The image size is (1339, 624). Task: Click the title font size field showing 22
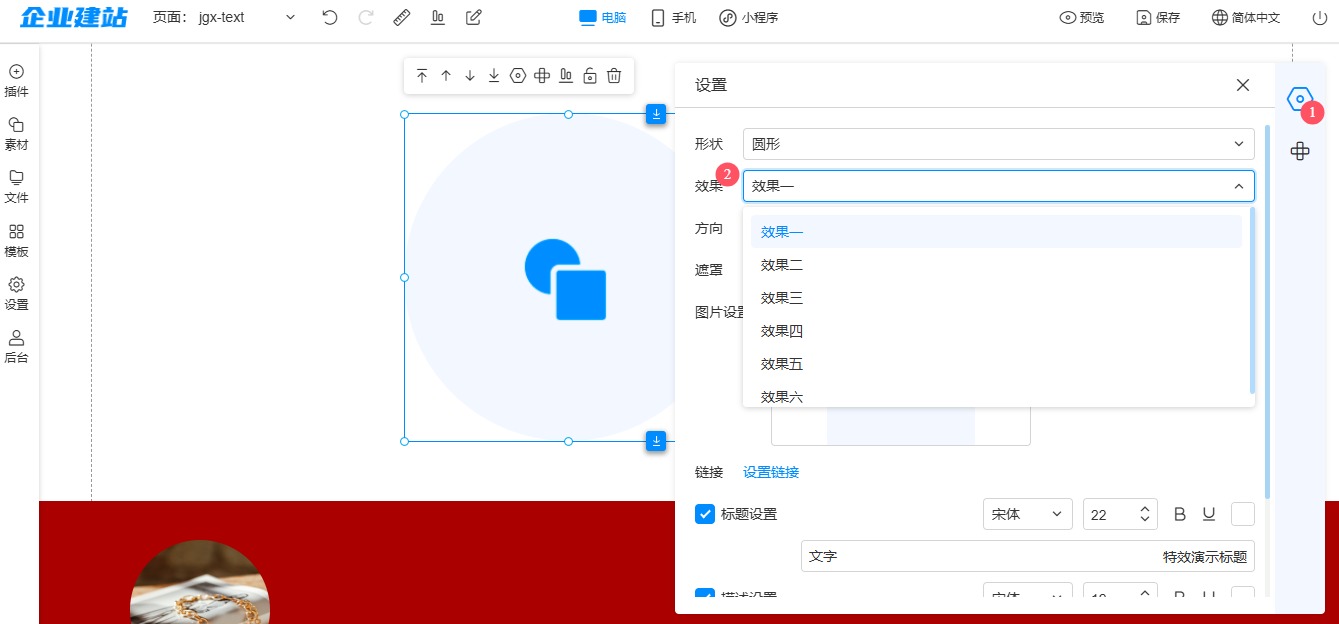pos(1120,514)
